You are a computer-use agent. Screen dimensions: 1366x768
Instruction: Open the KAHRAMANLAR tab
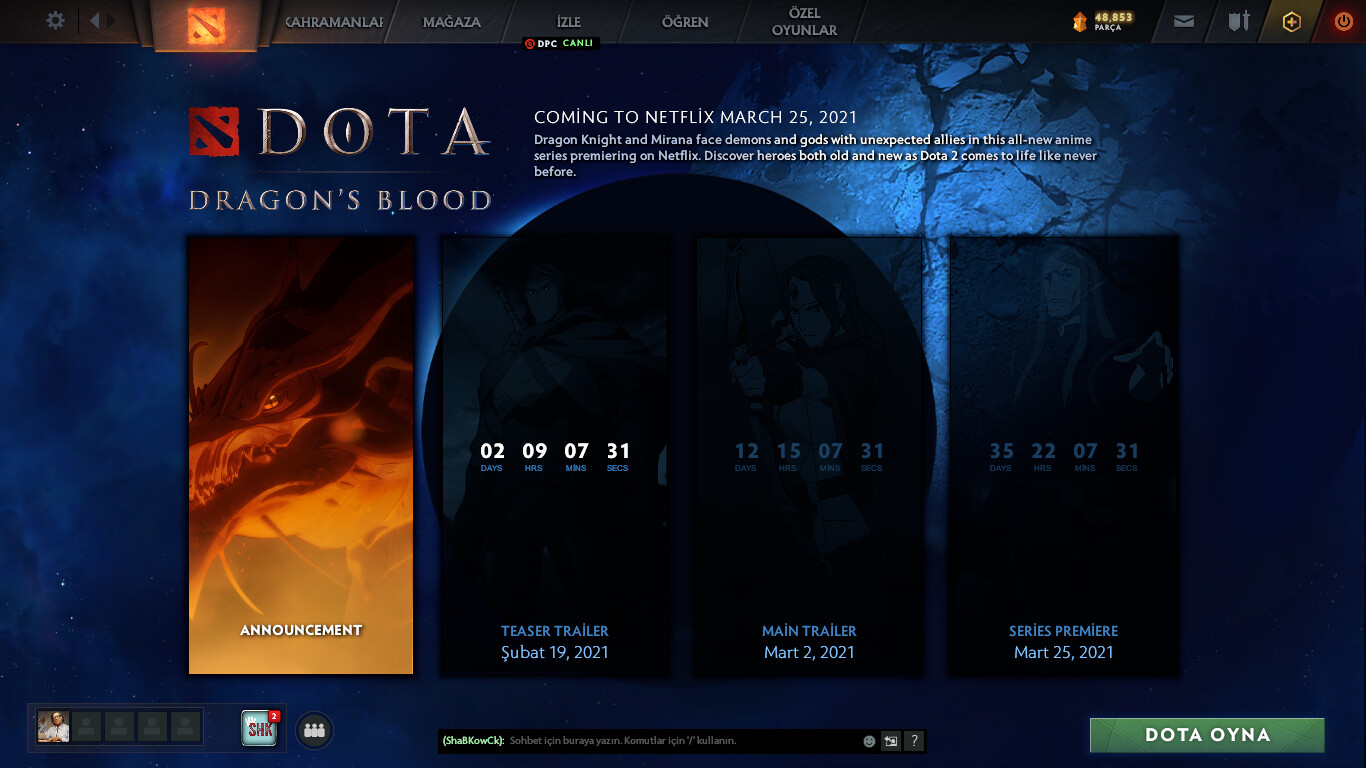pyautogui.click(x=334, y=22)
